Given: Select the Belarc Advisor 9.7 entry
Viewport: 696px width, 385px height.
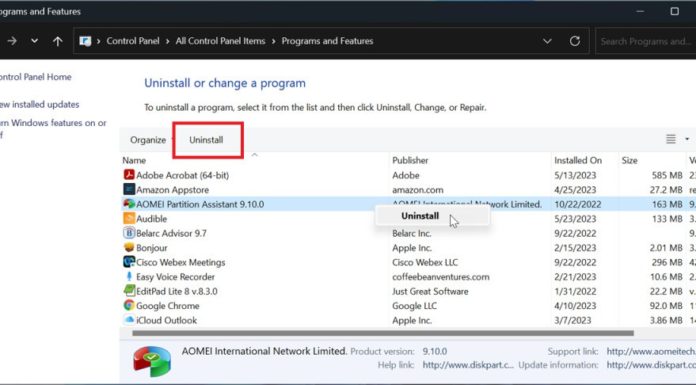Looking at the screenshot, I should click(x=171, y=233).
